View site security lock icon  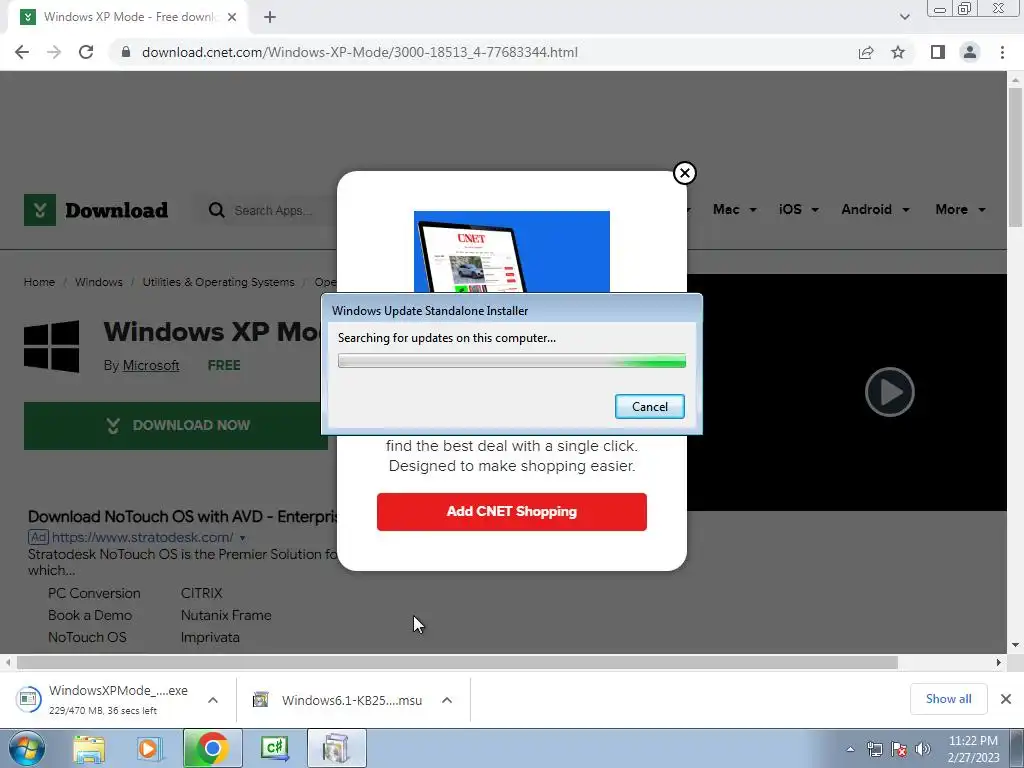point(126,52)
